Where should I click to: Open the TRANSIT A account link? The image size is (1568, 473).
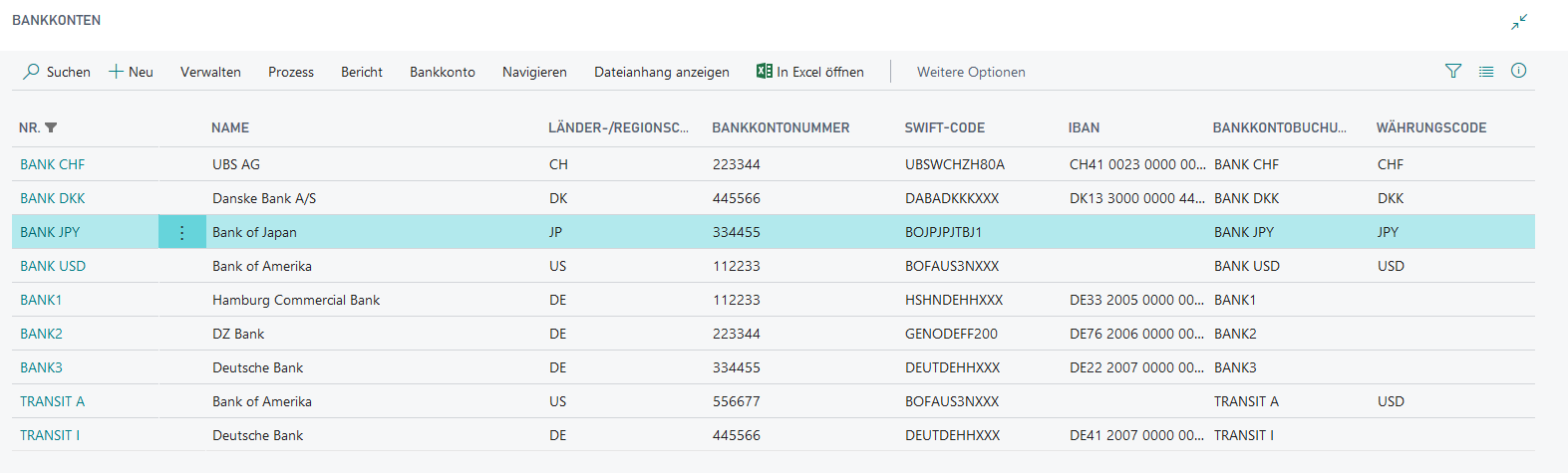pyautogui.click(x=52, y=401)
